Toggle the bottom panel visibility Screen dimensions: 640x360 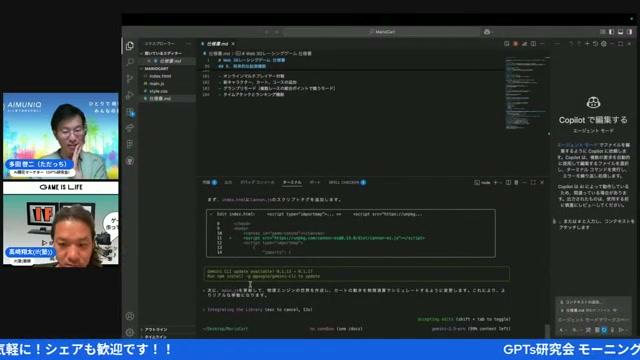coord(620,32)
